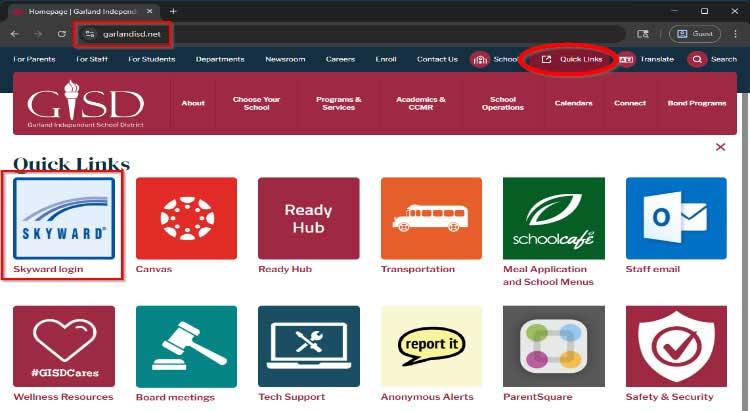Click the GISD torch logo
750x411 pixels.
(85, 104)
